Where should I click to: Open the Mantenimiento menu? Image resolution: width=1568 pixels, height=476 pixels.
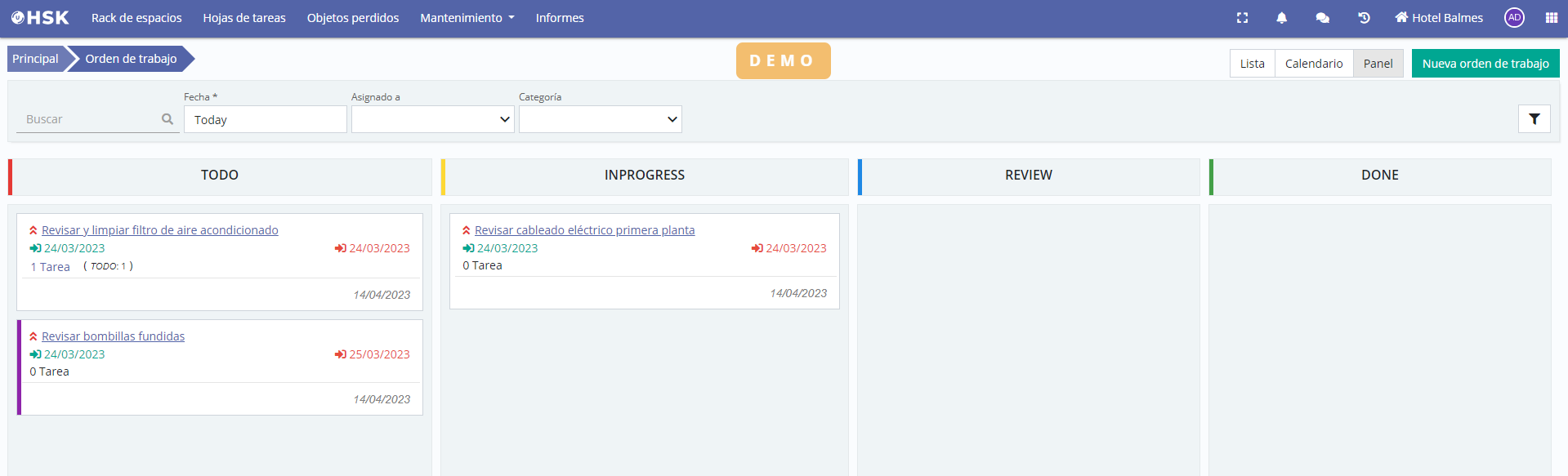coord(467,18)
